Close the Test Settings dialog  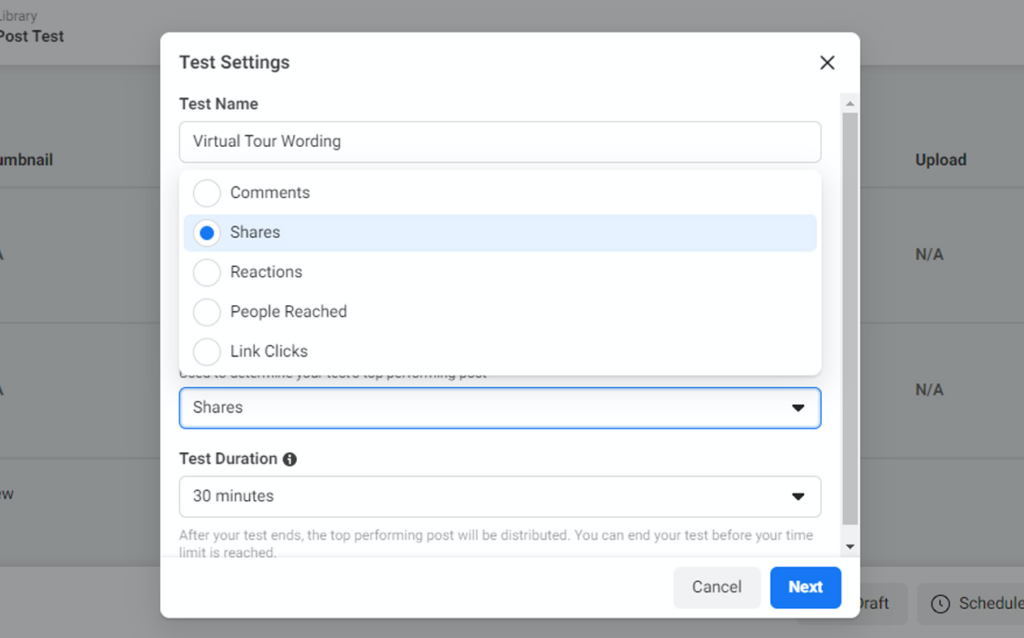pos(827,62)
